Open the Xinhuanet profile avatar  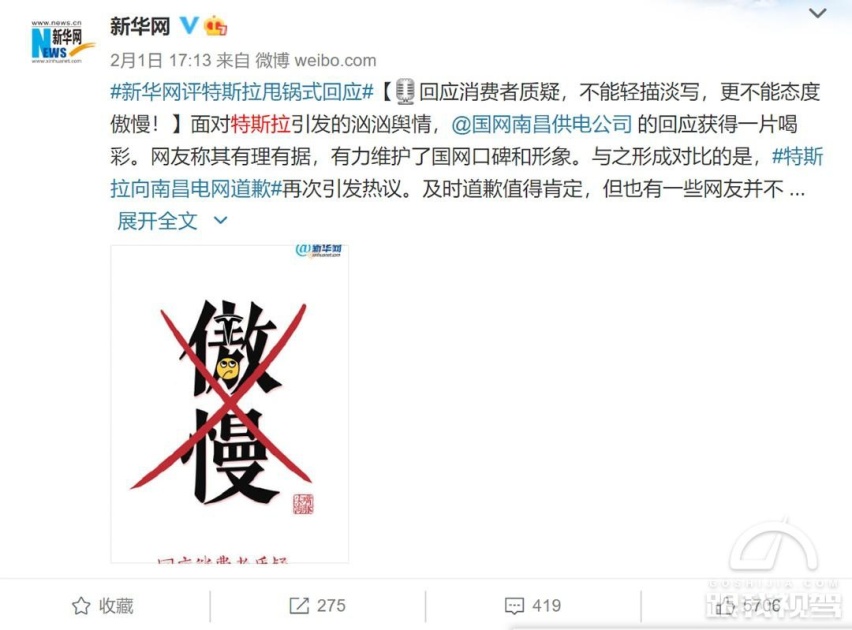pos(61,42)
